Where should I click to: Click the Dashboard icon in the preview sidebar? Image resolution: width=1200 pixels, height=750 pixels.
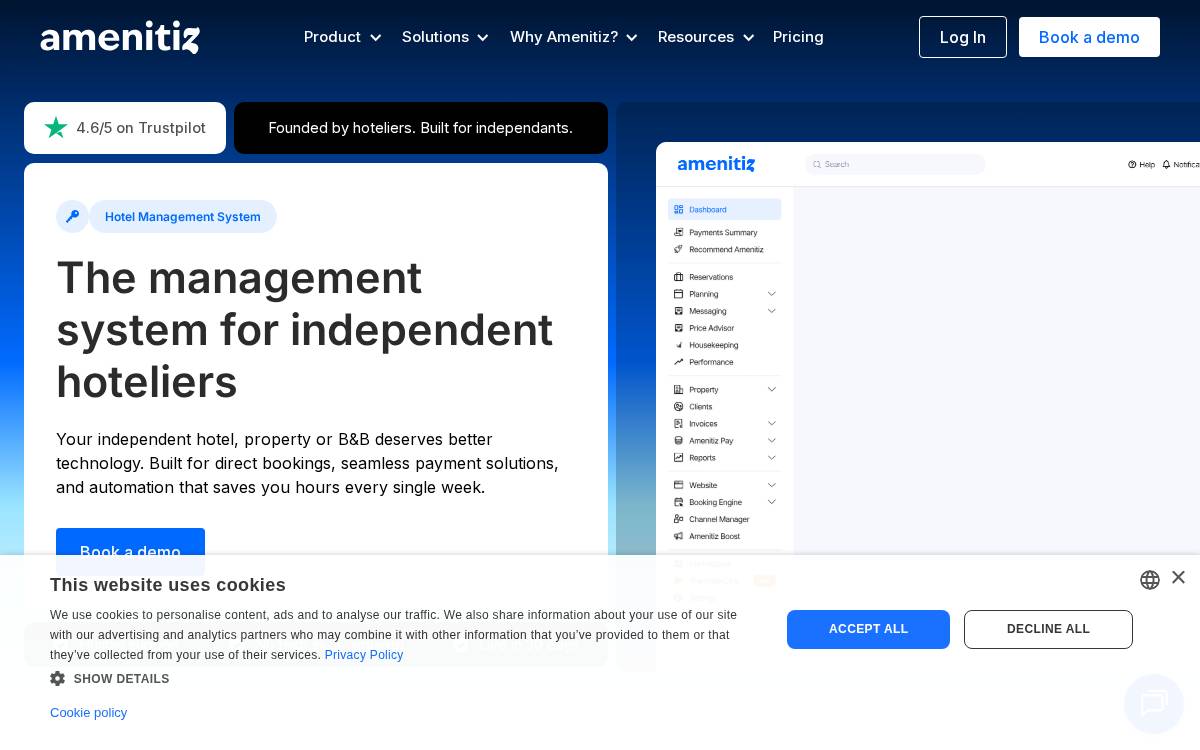[x=679, y=209]
